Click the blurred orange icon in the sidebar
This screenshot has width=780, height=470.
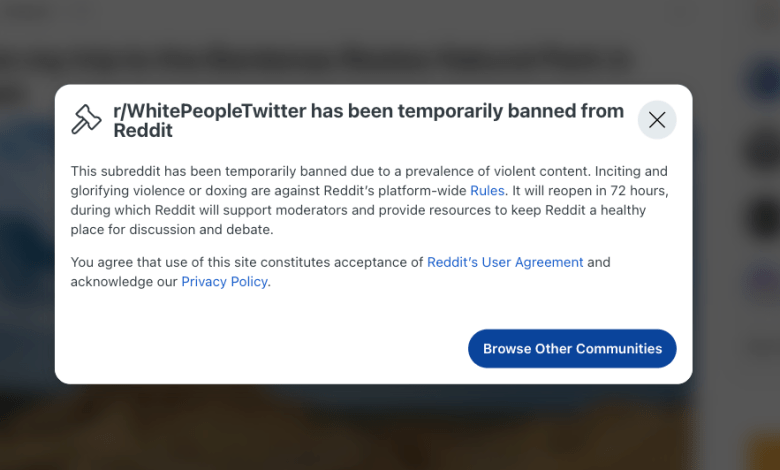(763, 450)
